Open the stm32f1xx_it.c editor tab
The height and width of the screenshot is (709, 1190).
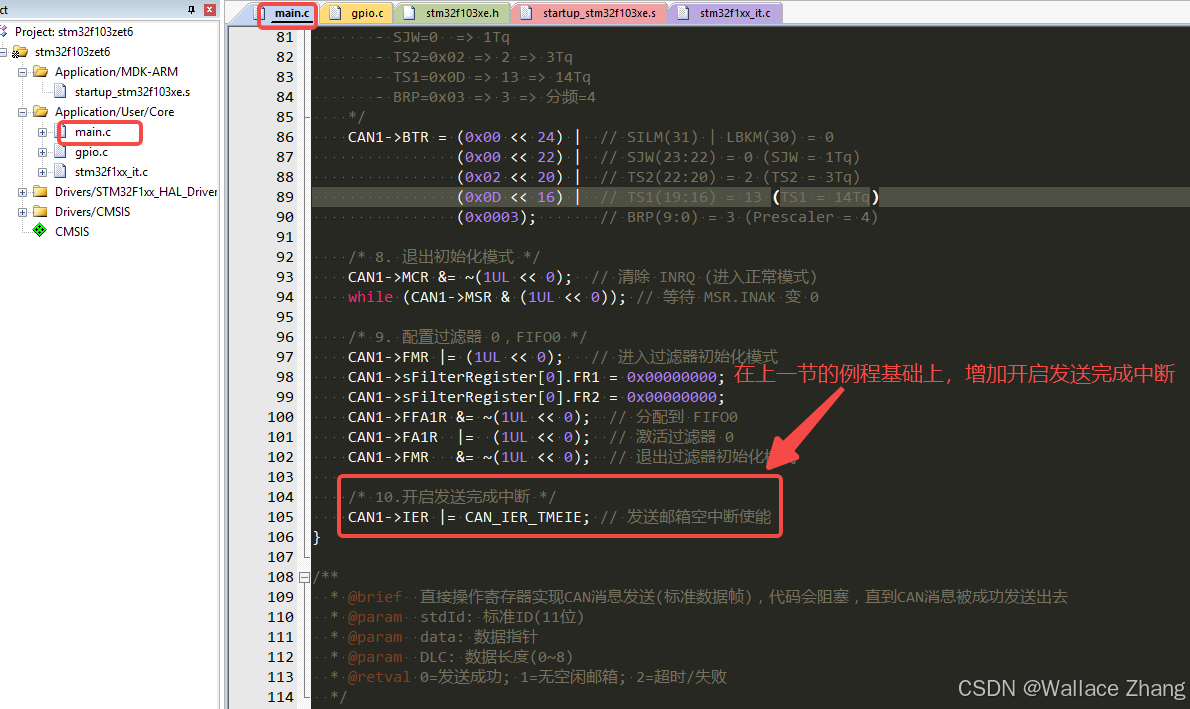tap(726, 13)
